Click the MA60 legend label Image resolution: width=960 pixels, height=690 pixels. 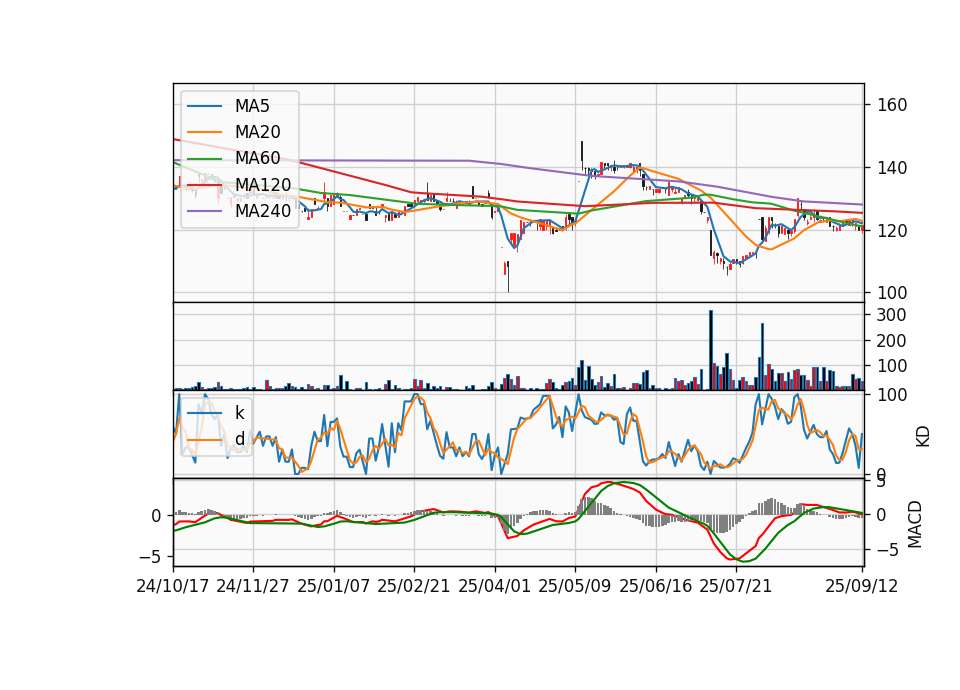[x=257, y=158]
